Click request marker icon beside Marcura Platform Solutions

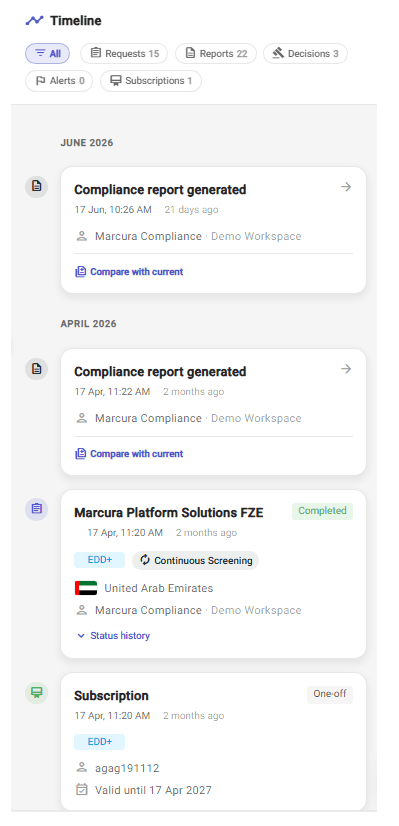(x=36, y=509)
